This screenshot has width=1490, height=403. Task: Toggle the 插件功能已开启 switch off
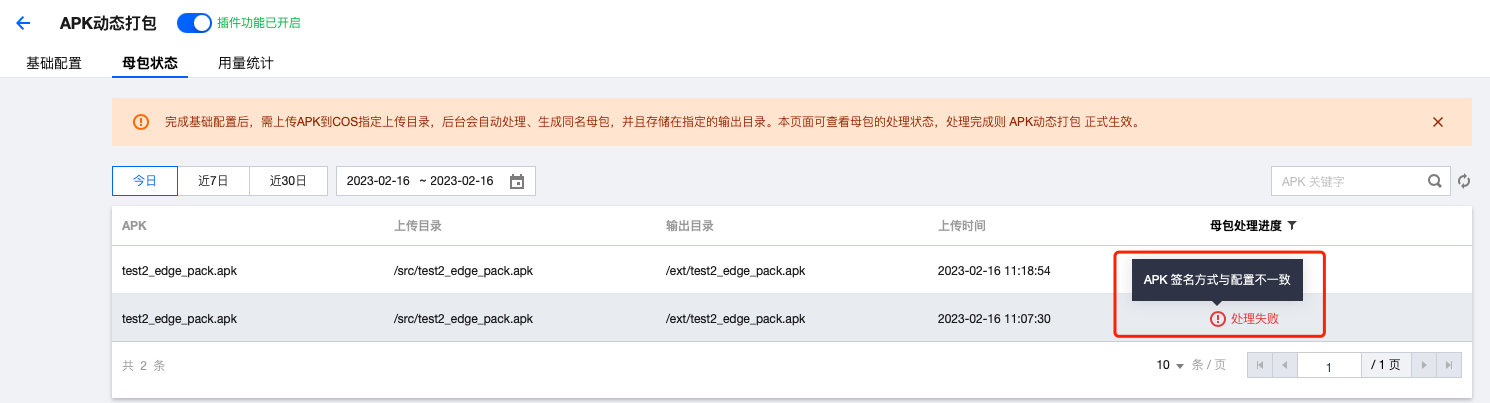(194, 22)
